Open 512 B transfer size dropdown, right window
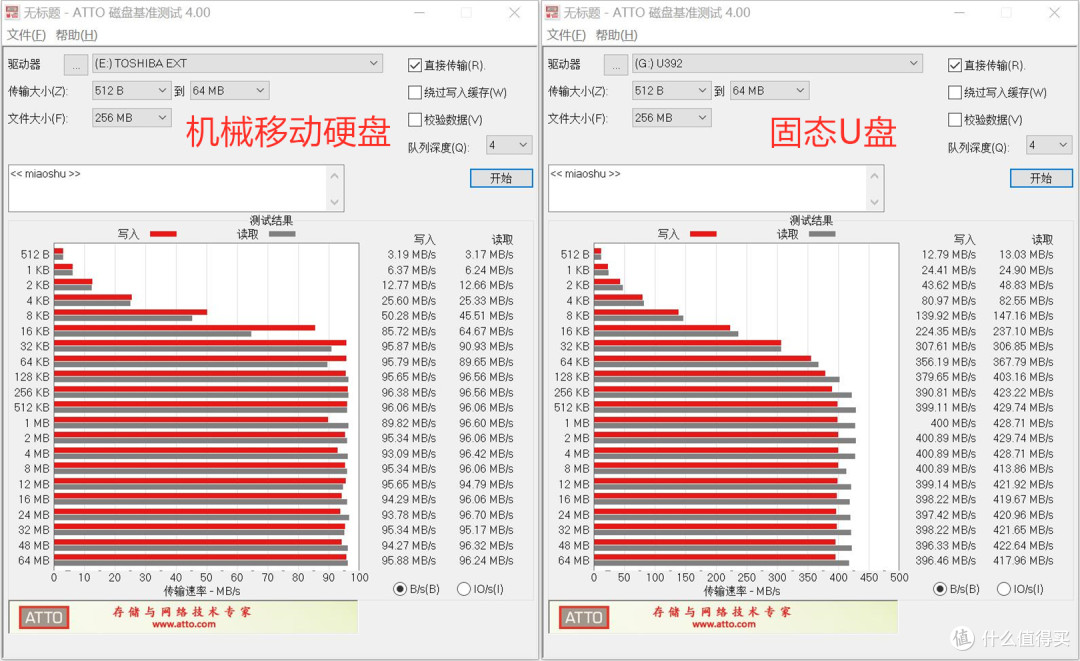This screenshot has height=661, width=1080. click(x=672, y=90)
